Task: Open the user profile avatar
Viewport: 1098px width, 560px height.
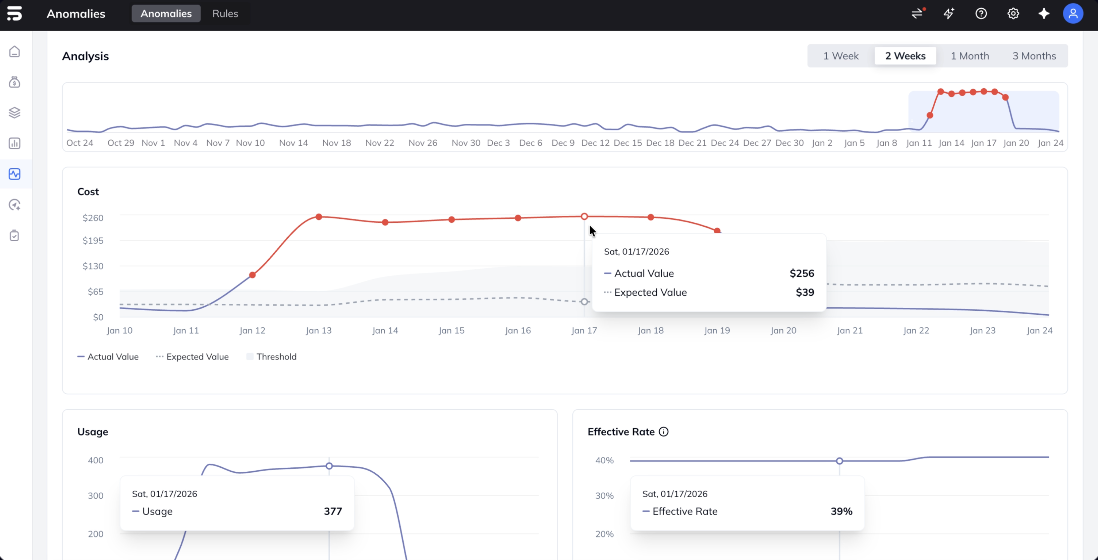Action: [1073, 14]
